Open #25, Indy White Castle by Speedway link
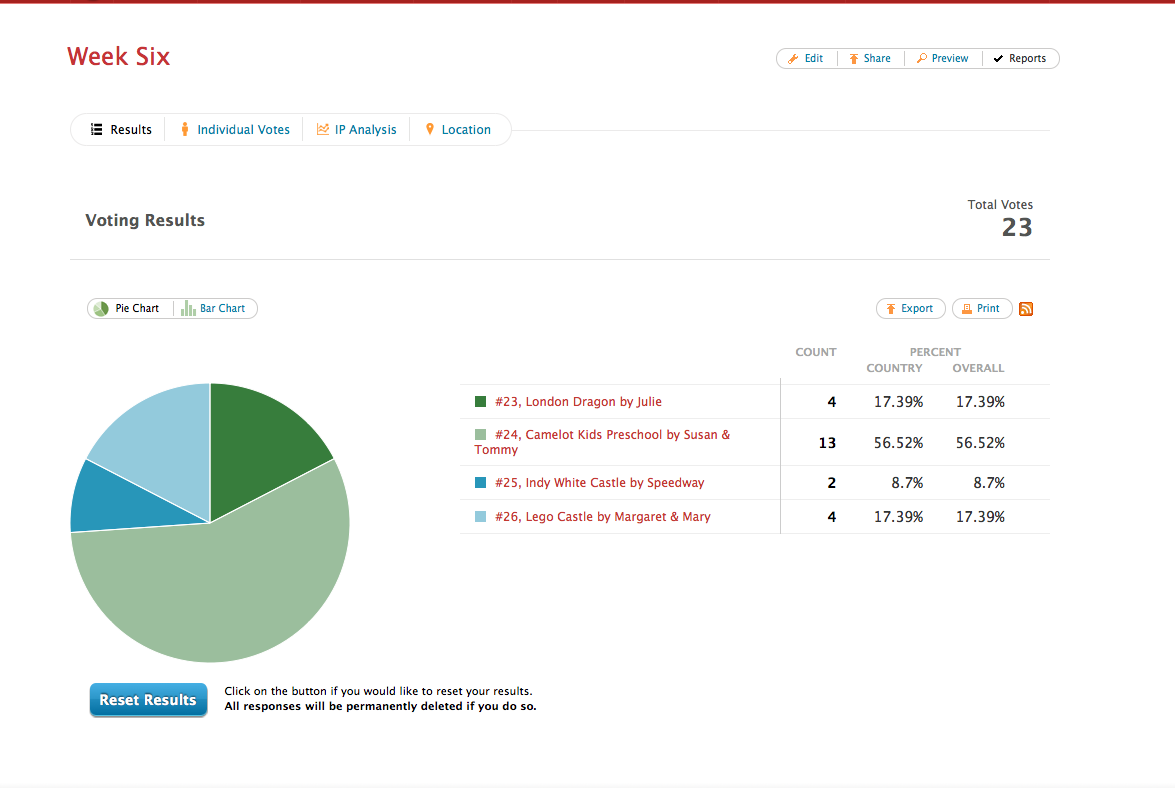Image resolution: width=1175 pixels, height=788 pixels. tap(599, 482)
